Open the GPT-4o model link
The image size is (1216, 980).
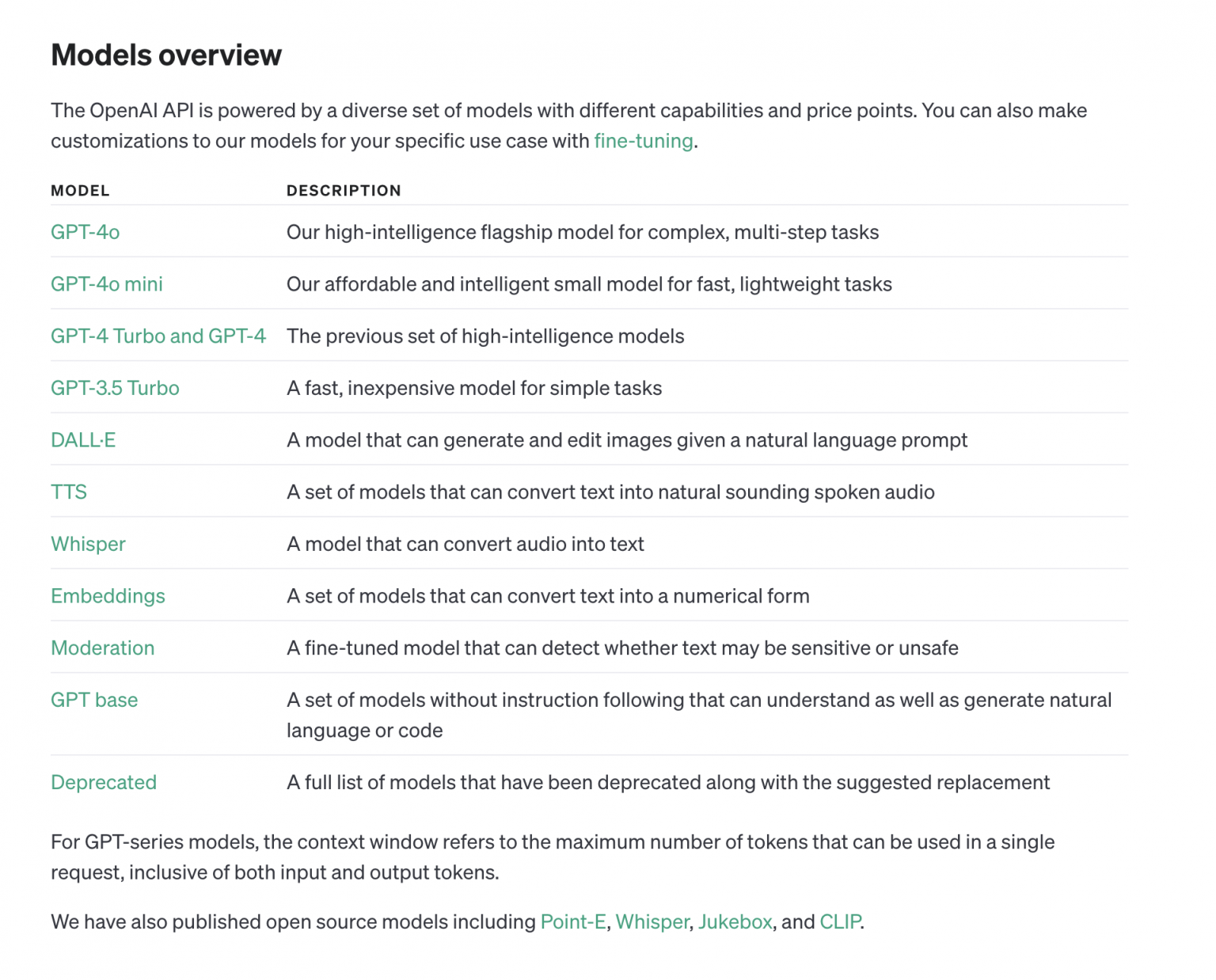(85, 232)
